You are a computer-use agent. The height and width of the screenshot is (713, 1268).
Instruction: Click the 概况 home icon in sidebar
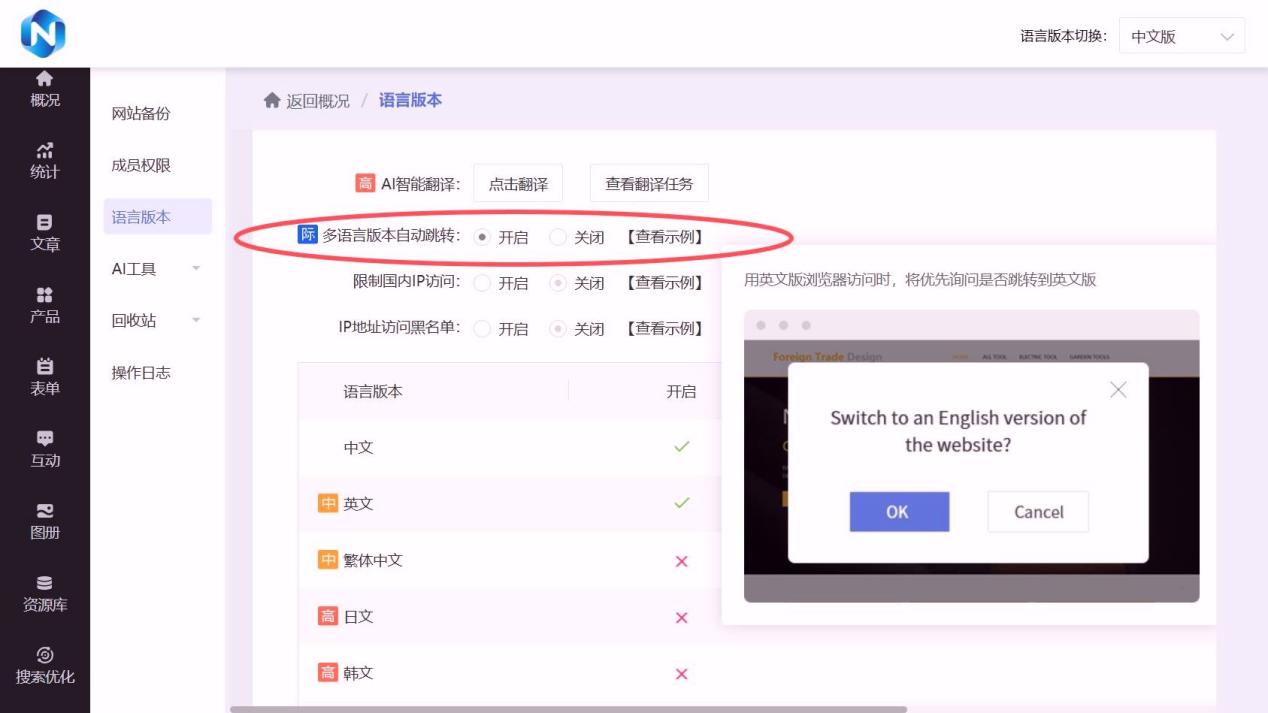coord(44,79)
